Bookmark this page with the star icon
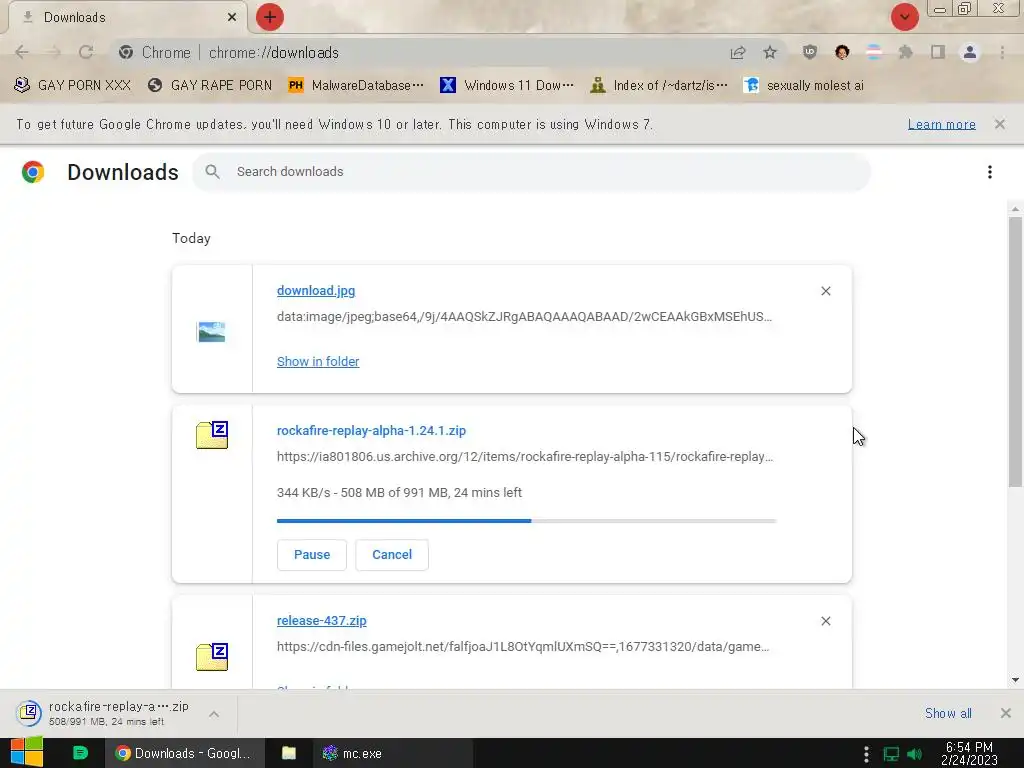 coord(770,52)
